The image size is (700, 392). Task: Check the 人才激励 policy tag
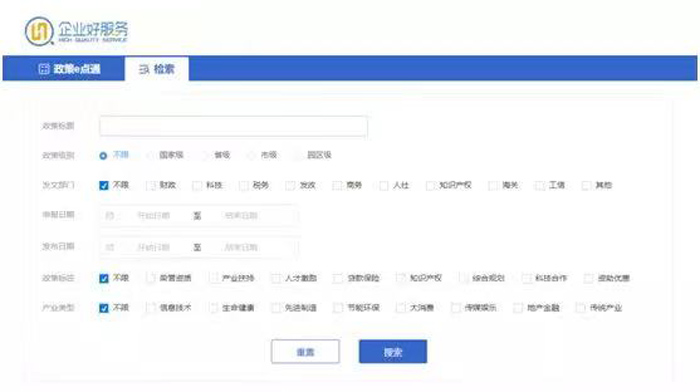click(276, 278)
